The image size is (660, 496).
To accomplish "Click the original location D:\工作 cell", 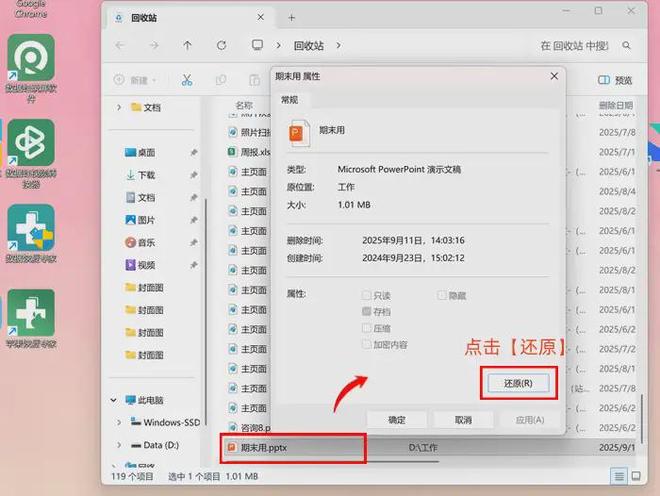I will coord(423,448).
